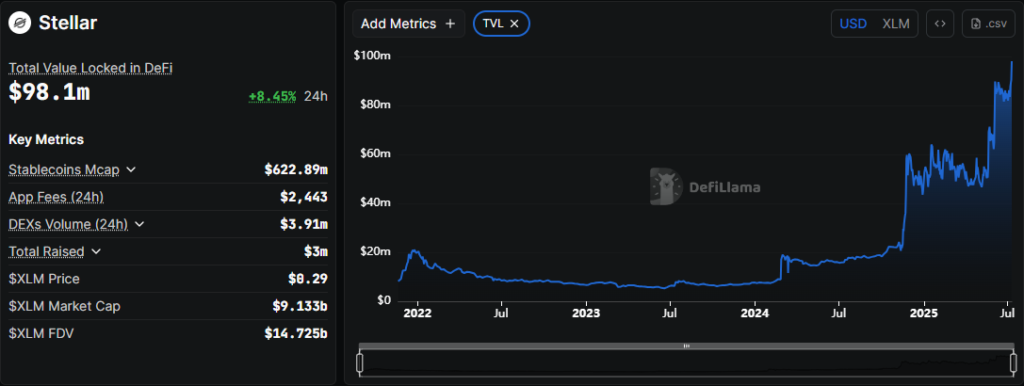Click the App Fees (24h) label
Viewport: 1024px width, 386px height.
(x=56, y=197)
